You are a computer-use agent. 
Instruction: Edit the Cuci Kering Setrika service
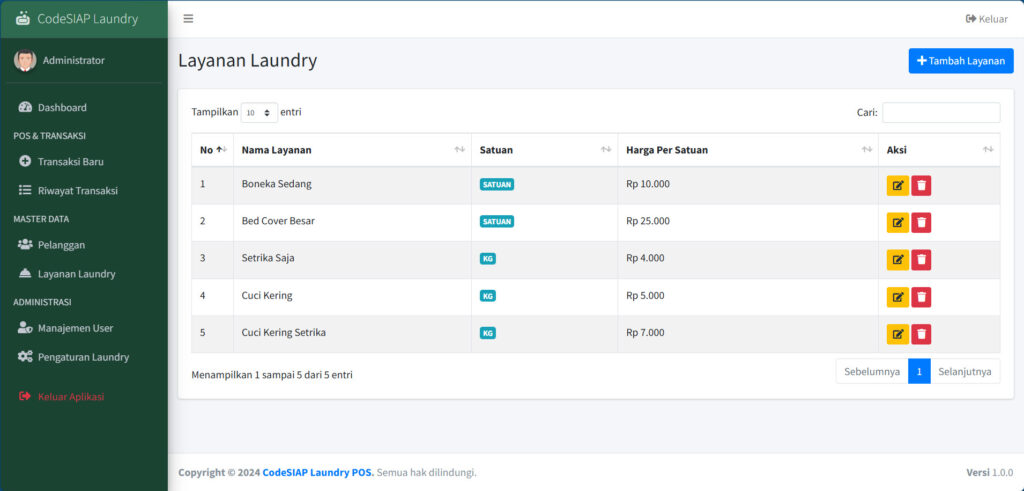(897, 334)
